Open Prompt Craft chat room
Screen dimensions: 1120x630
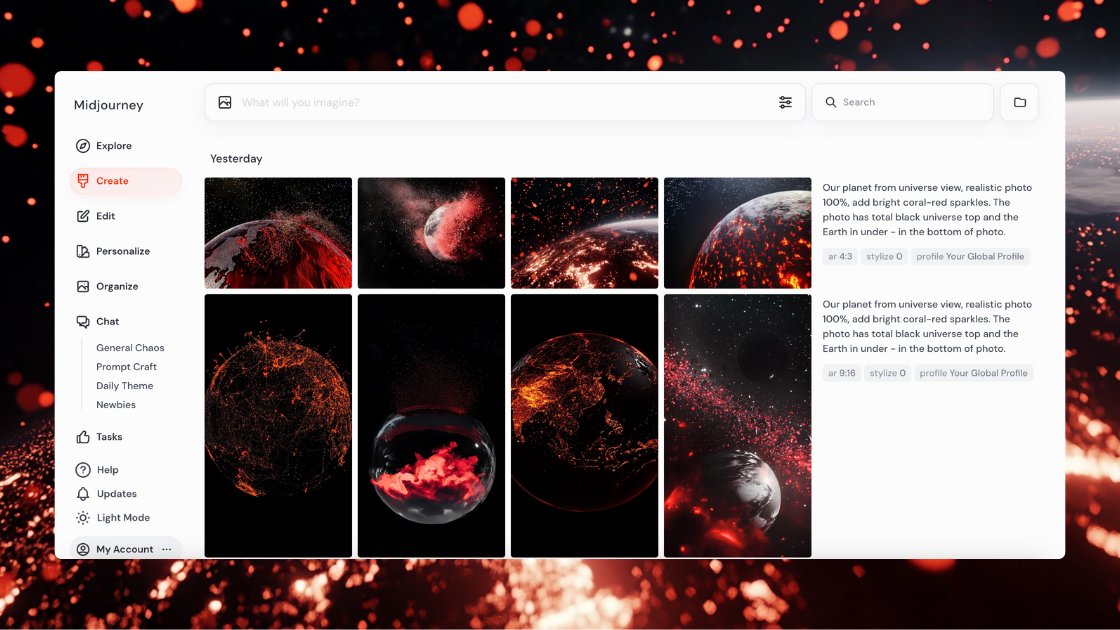(126, 366)
